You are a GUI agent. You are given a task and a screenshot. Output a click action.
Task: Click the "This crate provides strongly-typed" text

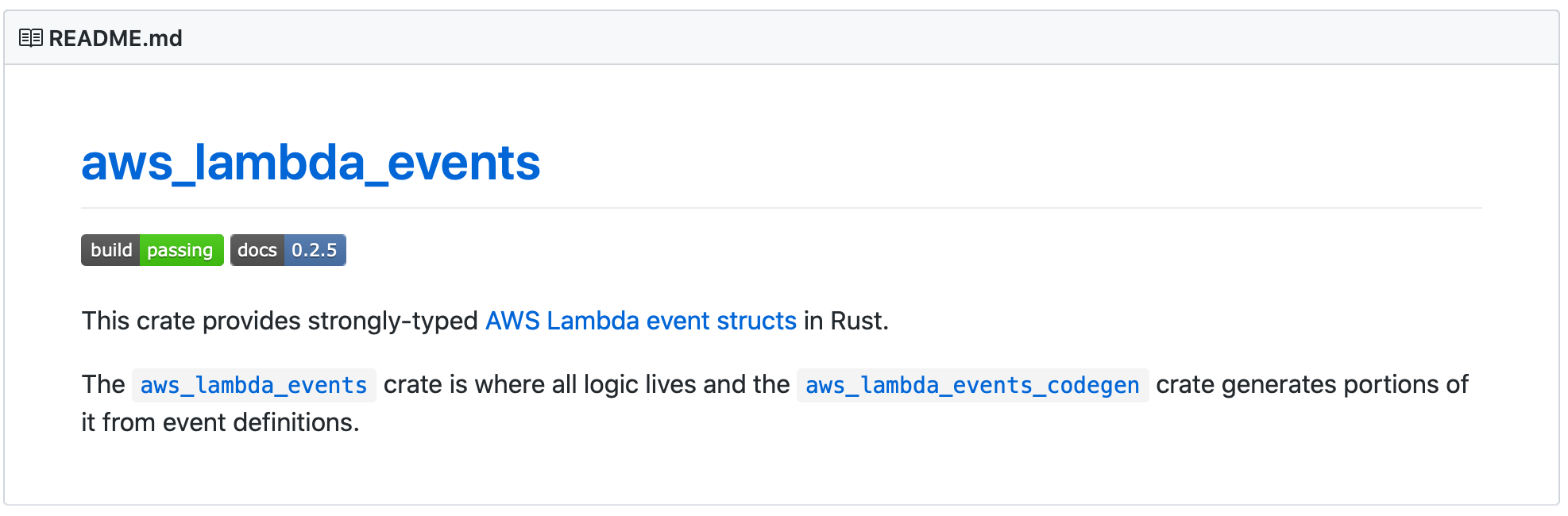pyautogui.click(x=280, y=321)
